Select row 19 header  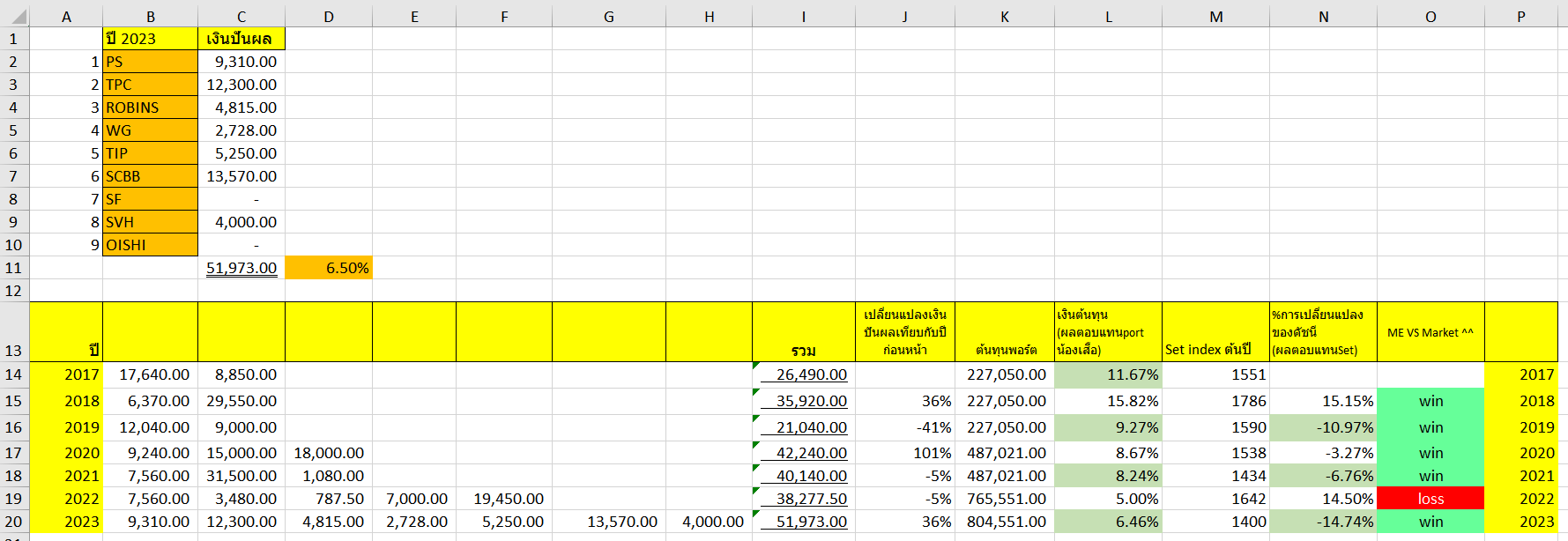14,499
